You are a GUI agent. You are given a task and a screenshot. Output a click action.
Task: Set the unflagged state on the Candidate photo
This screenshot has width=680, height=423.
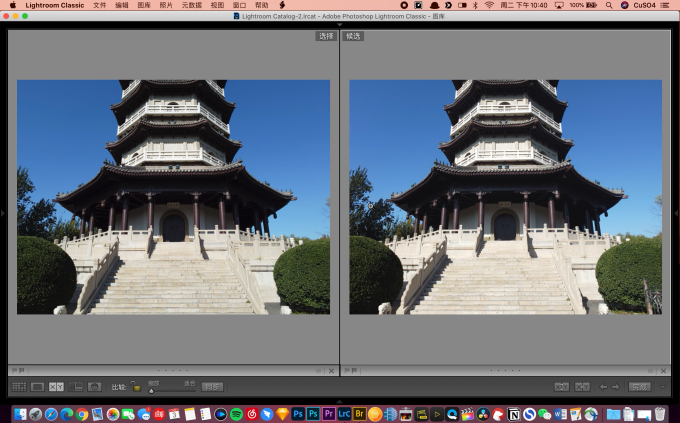[x=354, y=371]
